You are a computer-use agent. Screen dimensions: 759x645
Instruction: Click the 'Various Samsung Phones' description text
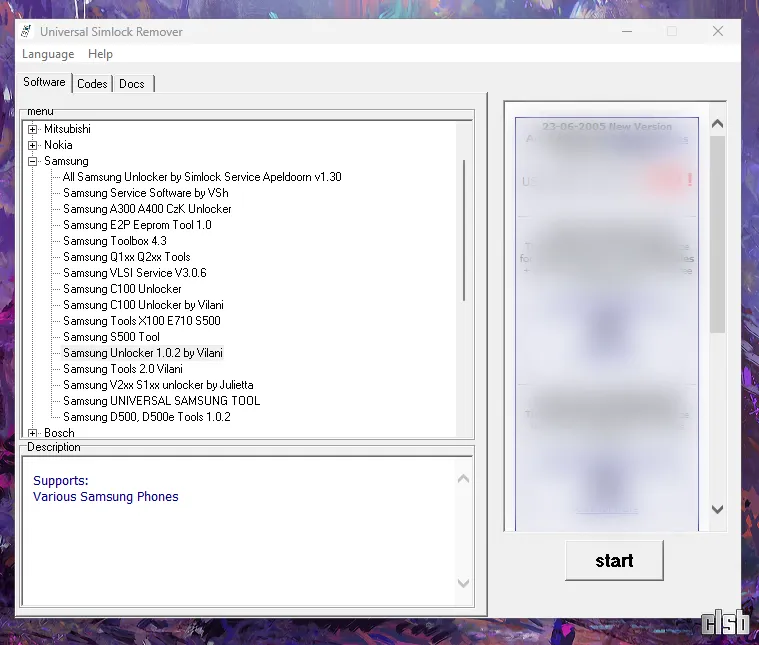pos(106,497)
